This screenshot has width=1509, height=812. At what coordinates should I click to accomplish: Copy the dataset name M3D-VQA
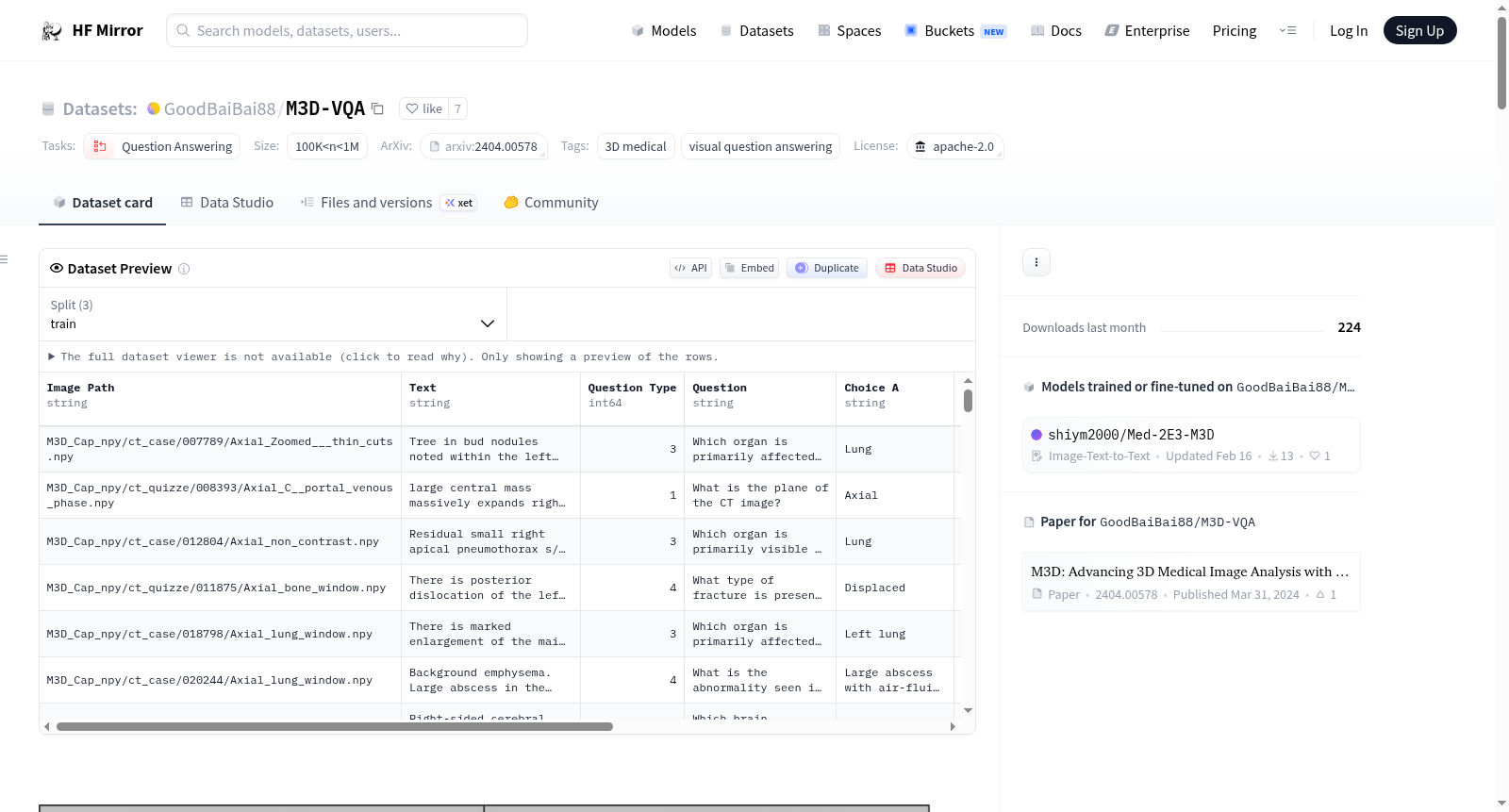tap(377, 108)
